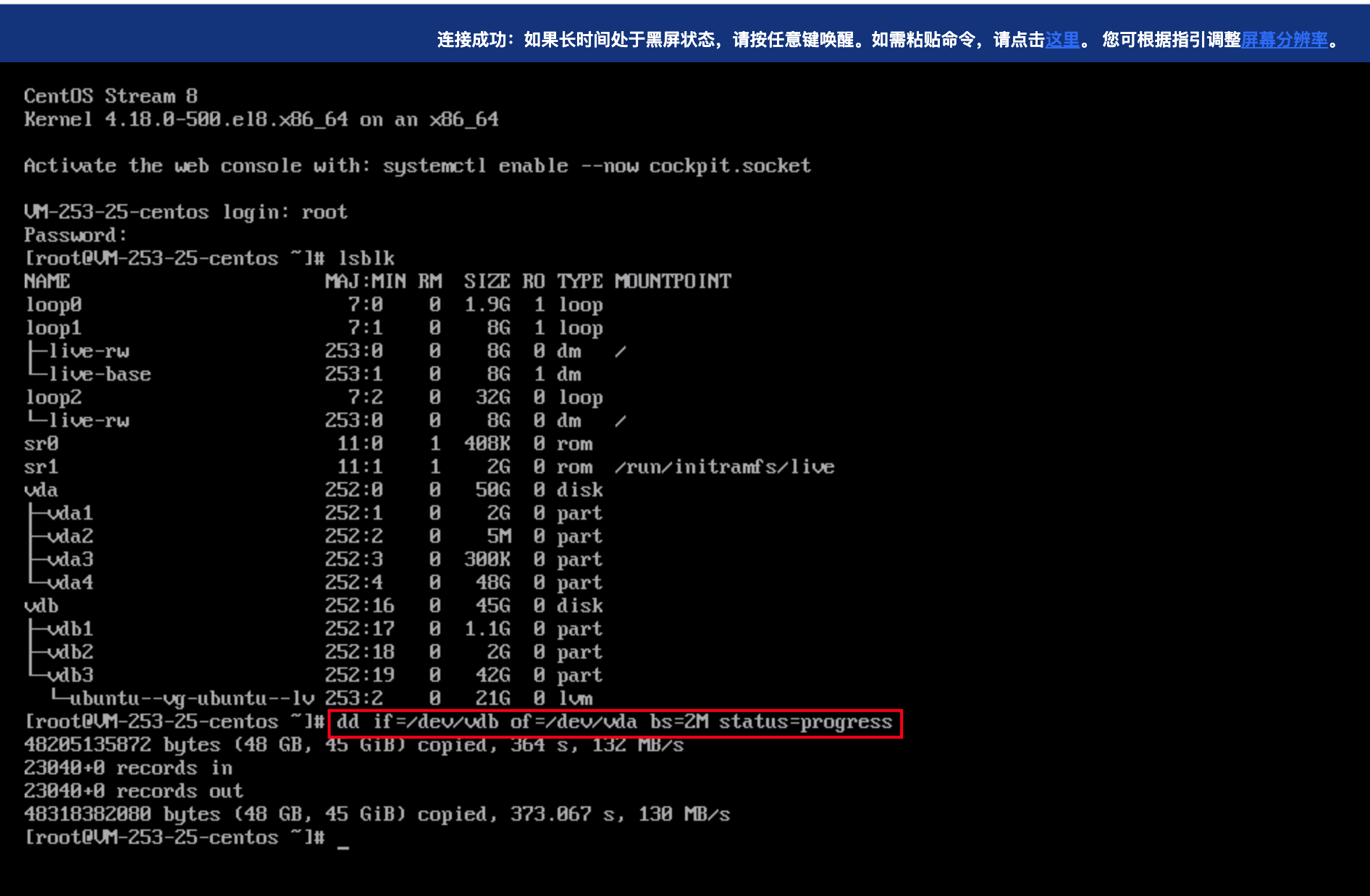Click the sr1 rom device row
The width and height of the screenshot is (1370, 896).
coord(41,467)
